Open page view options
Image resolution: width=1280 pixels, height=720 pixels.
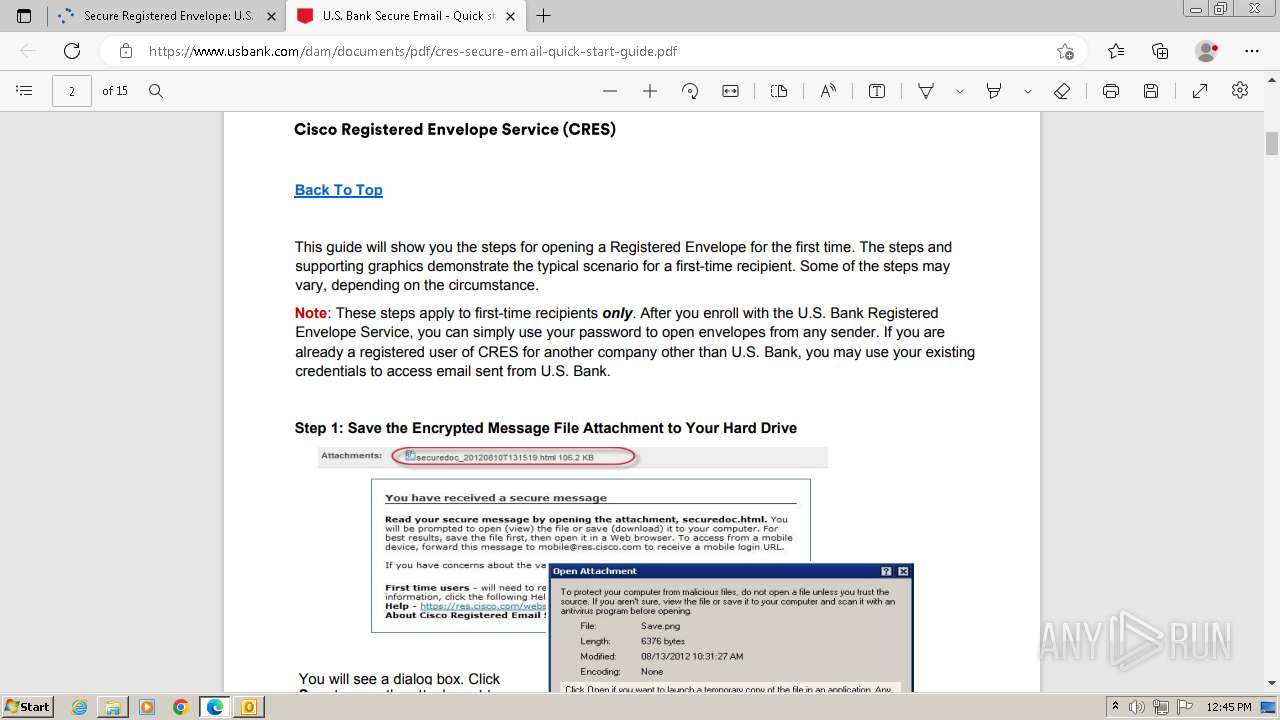click(779, 91)
